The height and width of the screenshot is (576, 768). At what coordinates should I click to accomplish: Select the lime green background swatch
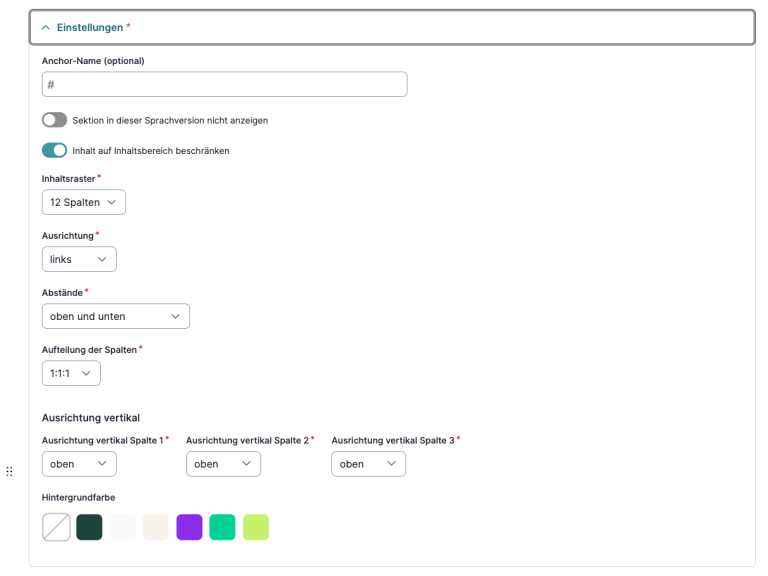(256, 527)
